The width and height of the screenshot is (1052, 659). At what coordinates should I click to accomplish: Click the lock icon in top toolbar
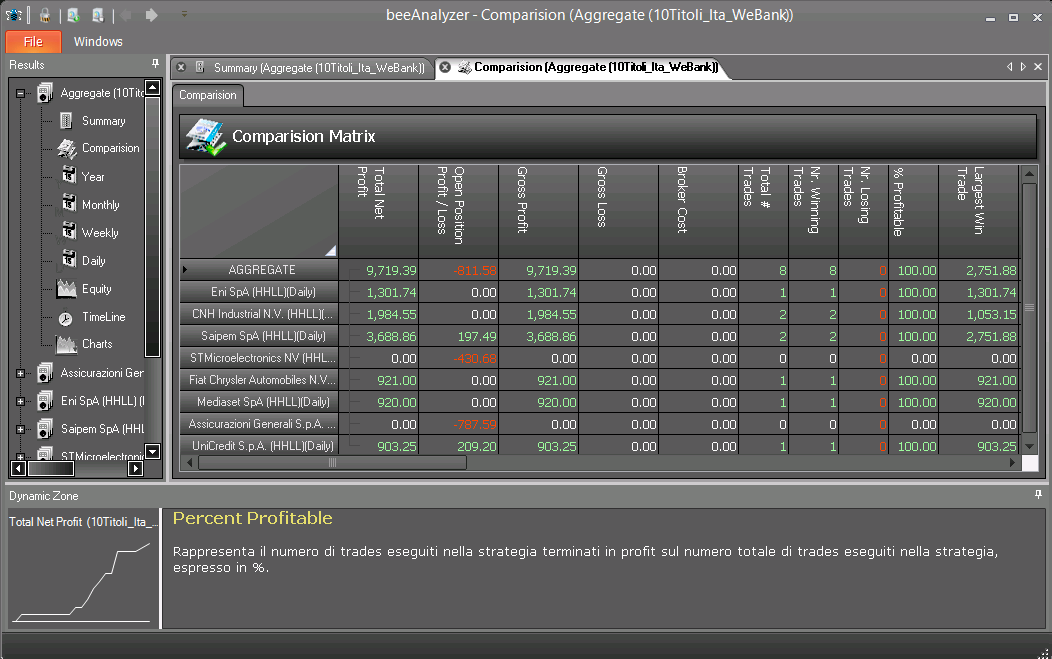tap(45, 15)
